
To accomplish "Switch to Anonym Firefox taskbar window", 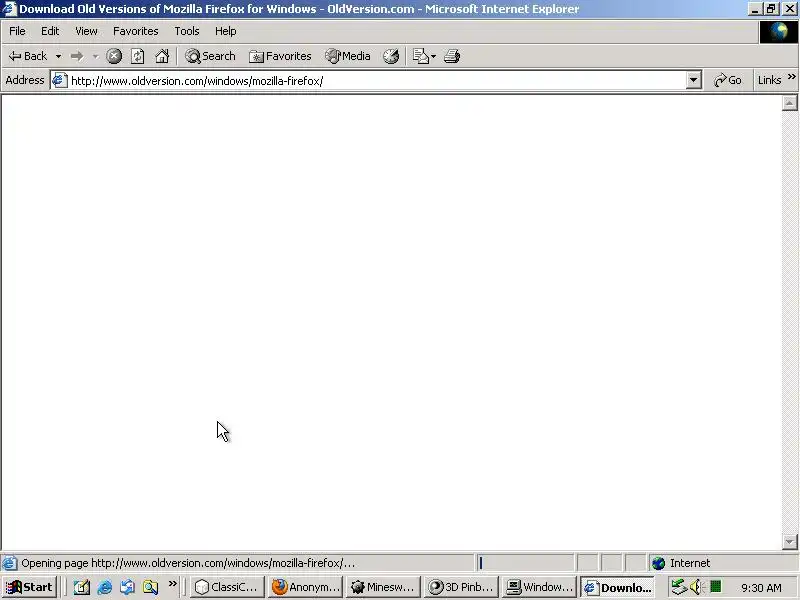I will 305,587.
